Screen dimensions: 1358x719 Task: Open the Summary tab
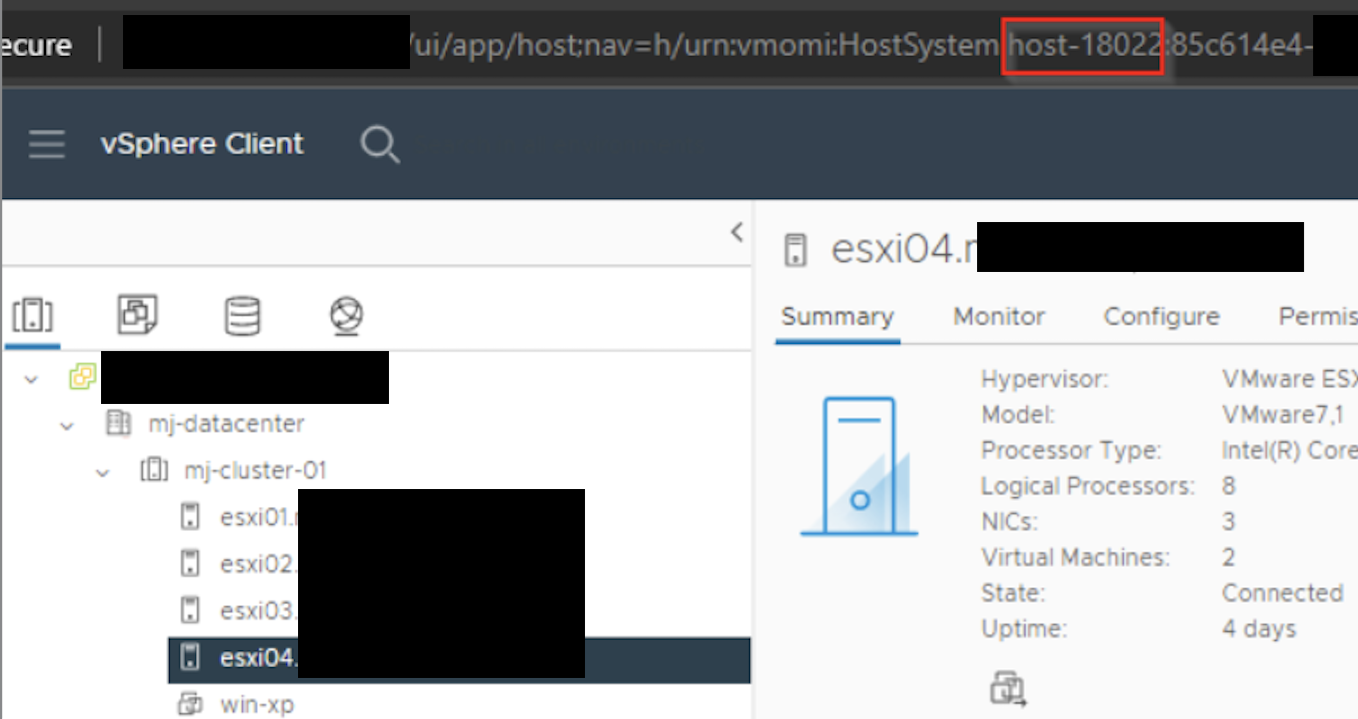coord(838,317)
